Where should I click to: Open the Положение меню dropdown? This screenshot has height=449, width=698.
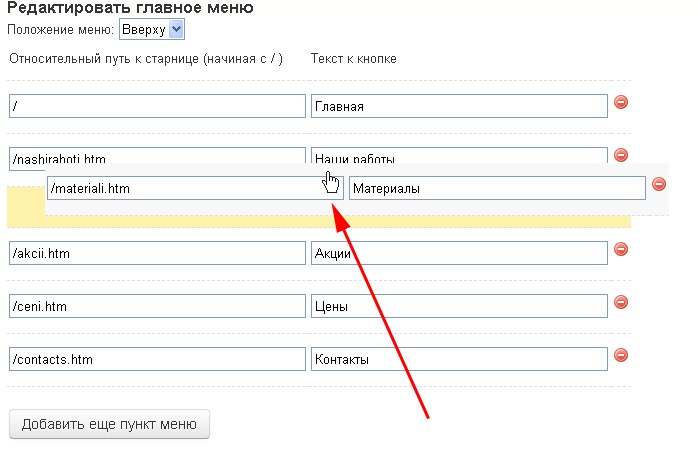point(152,30)
